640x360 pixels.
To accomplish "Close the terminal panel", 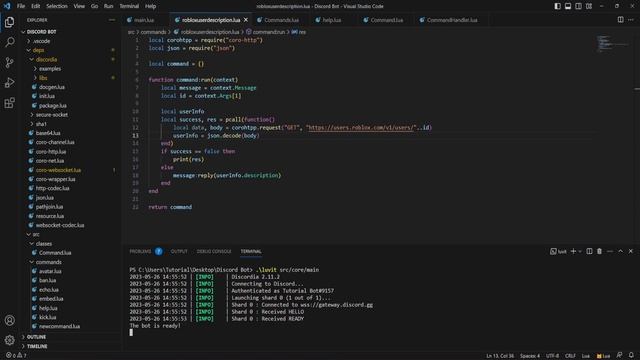I will click(631, 251).
